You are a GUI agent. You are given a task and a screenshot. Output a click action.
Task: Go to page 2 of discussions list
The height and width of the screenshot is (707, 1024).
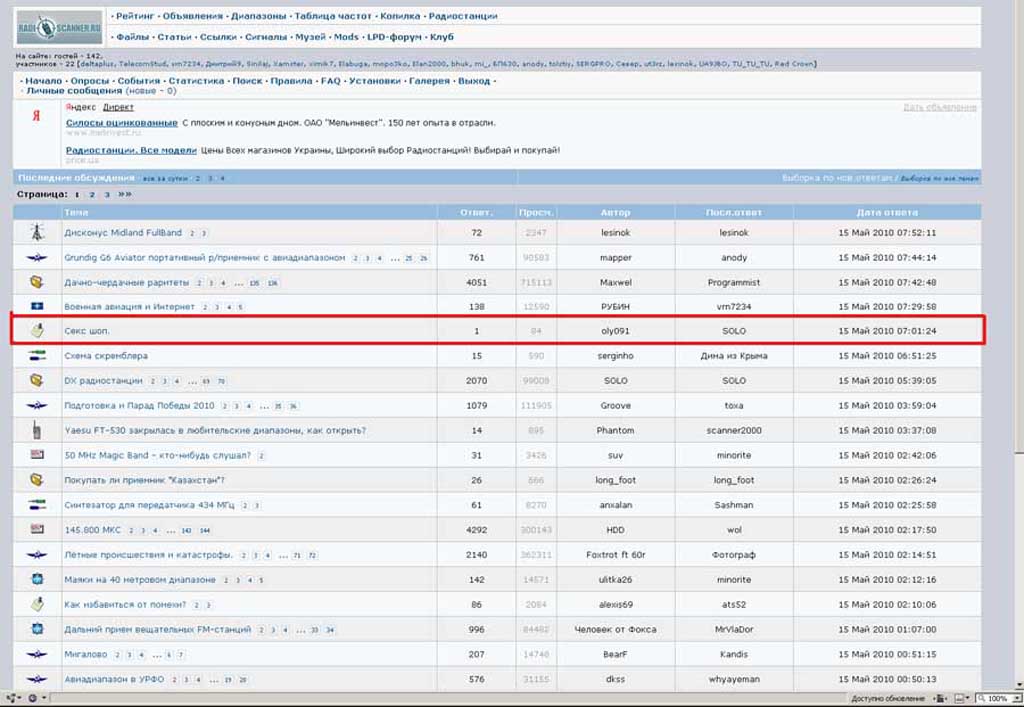point(92,195)
